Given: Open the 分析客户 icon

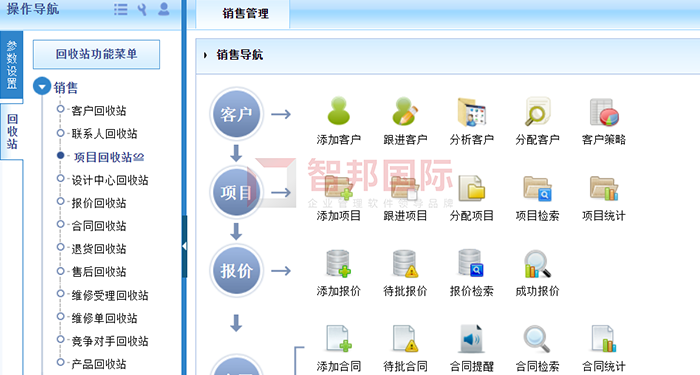Looking at the screenshot, I should point(471,112).
